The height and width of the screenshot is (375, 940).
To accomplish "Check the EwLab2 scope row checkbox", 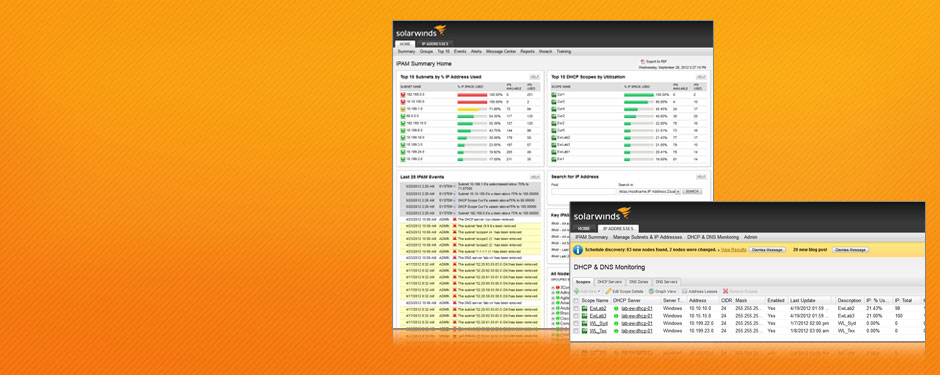I will coord(576,309).
